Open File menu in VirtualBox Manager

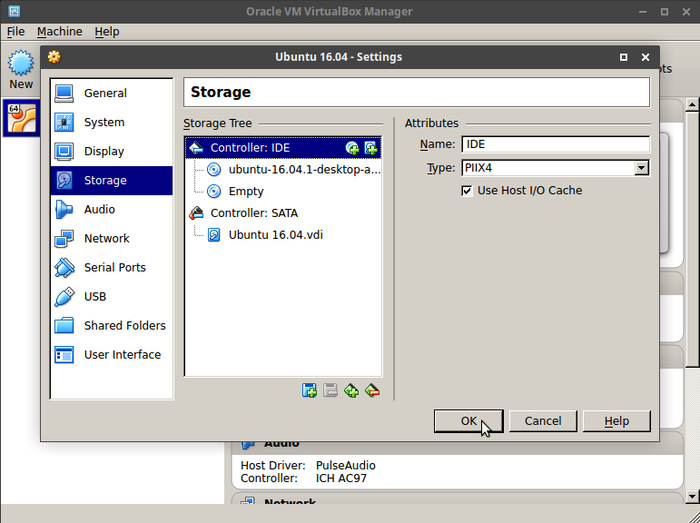click(16, 32)
